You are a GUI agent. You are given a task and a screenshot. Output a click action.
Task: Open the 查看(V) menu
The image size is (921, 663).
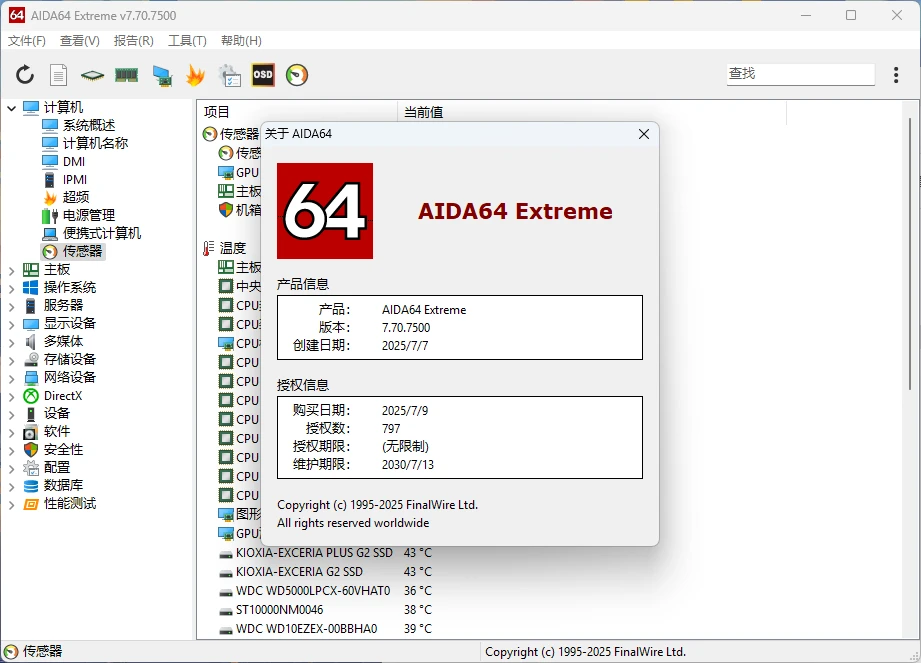point(80,41)
